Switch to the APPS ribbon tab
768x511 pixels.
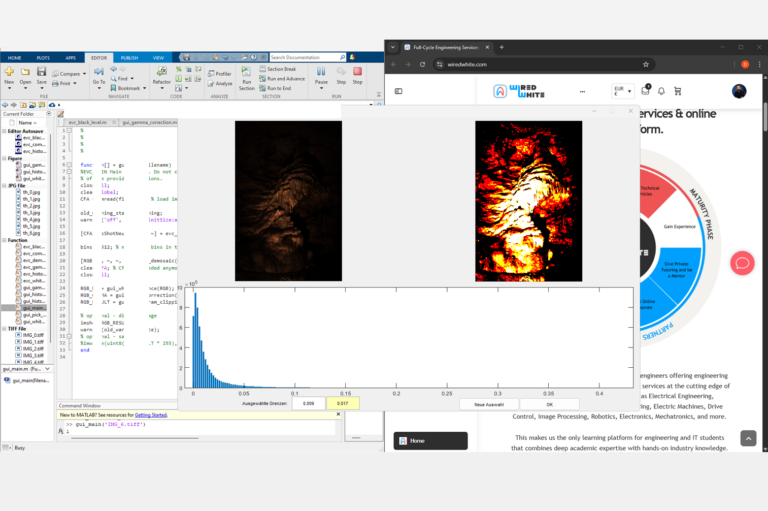click(x=71, y=58)
